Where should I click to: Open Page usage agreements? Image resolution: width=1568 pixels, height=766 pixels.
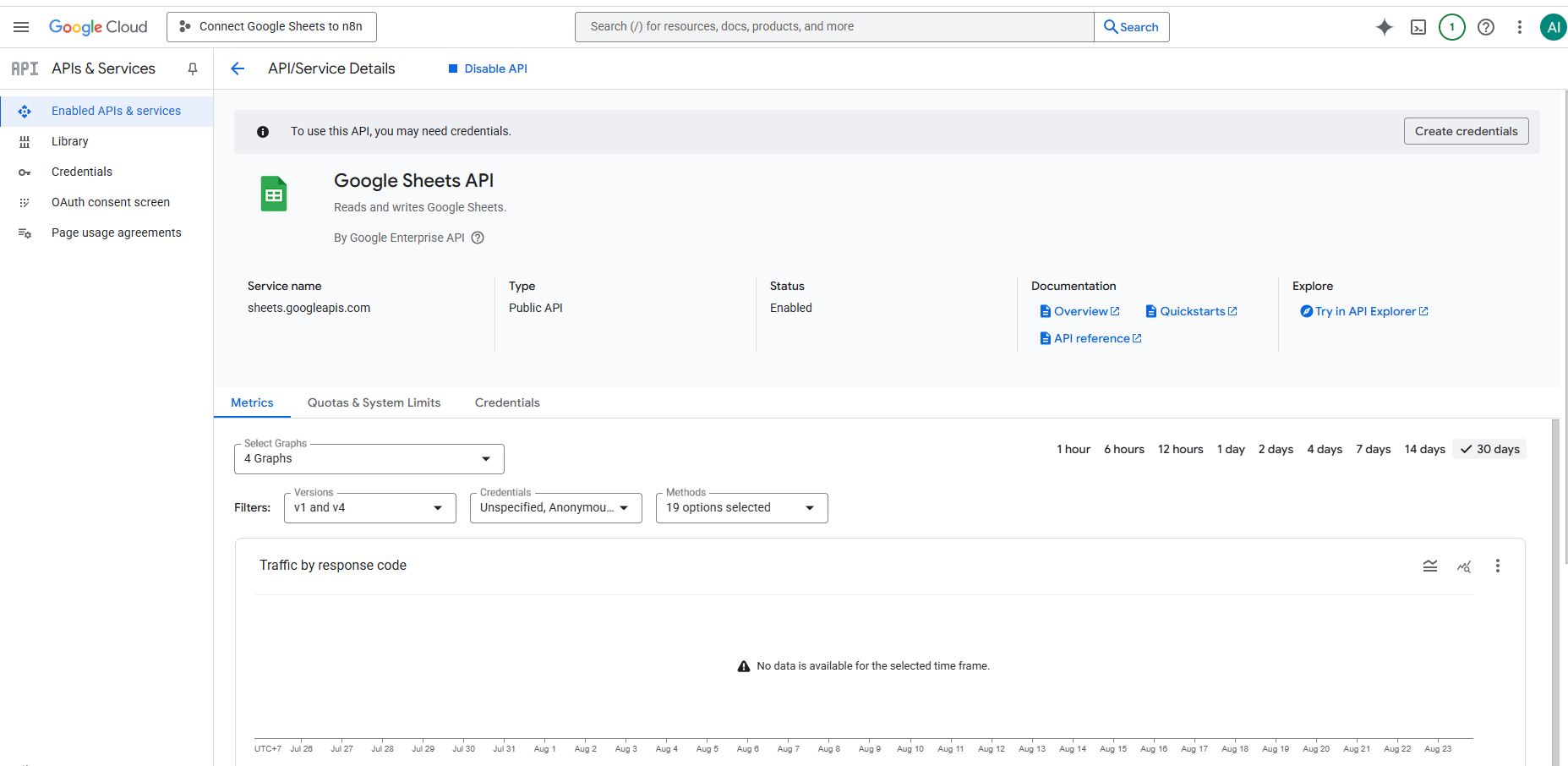click(107, 233)
